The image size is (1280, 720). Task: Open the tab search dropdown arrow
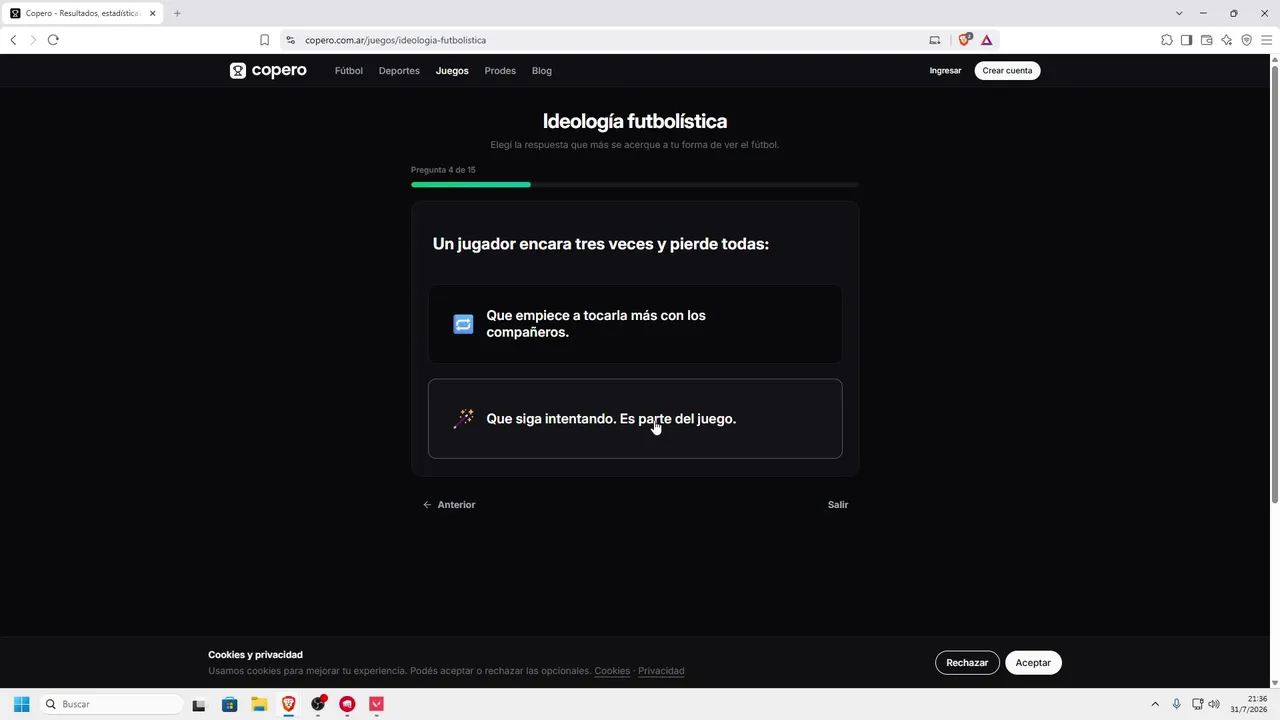1179,13
